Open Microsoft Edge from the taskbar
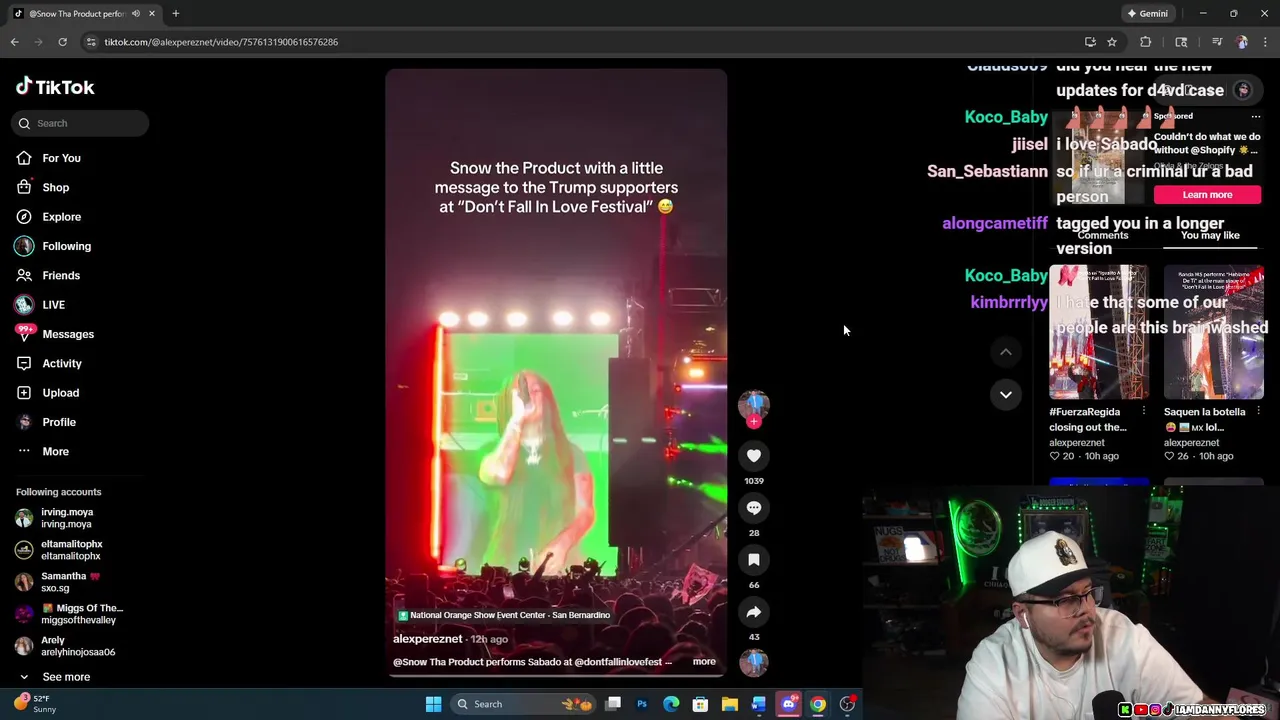 click(671, 704)
